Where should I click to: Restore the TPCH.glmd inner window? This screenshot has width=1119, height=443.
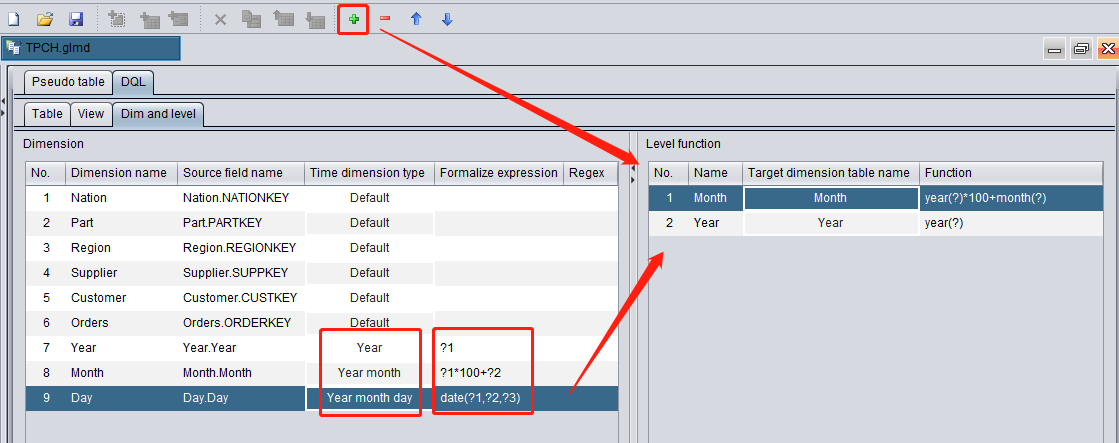(x=1082, y=49)
